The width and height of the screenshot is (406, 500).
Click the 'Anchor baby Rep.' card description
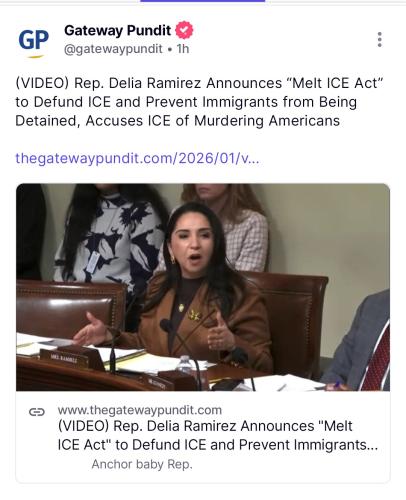[142, 464]
